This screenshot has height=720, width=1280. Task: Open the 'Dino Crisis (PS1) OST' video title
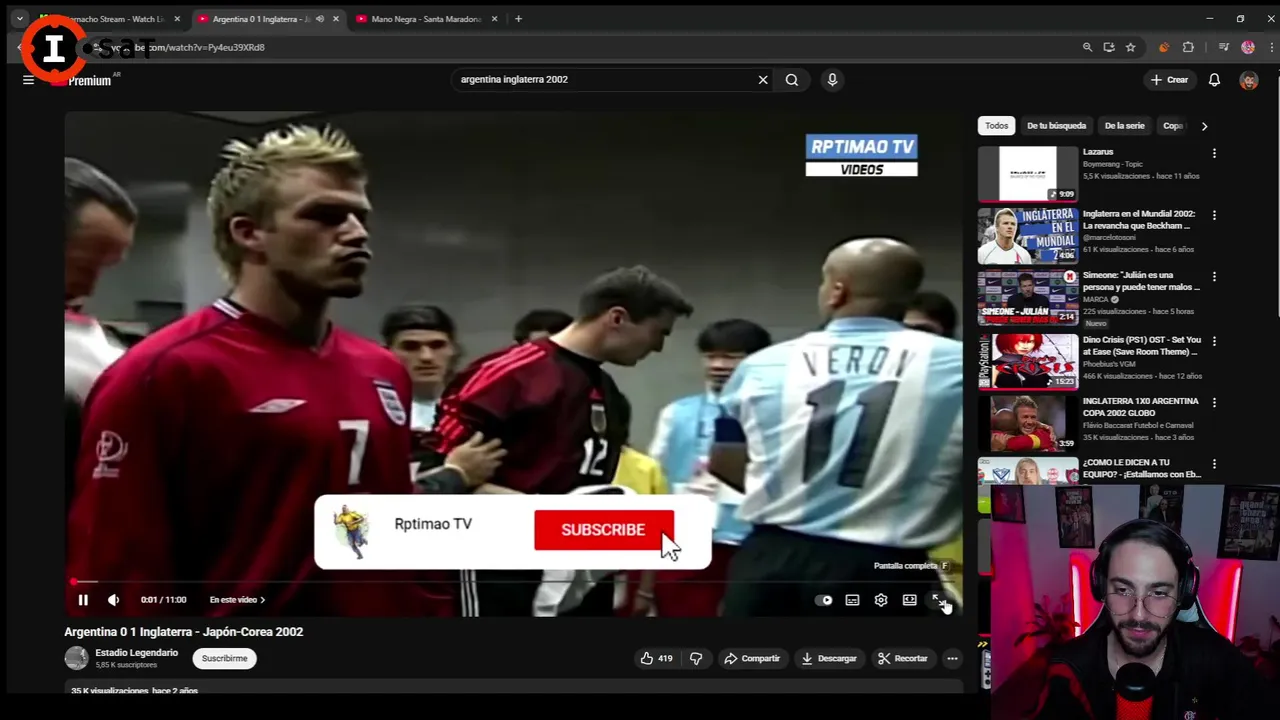coord(1140,346)
